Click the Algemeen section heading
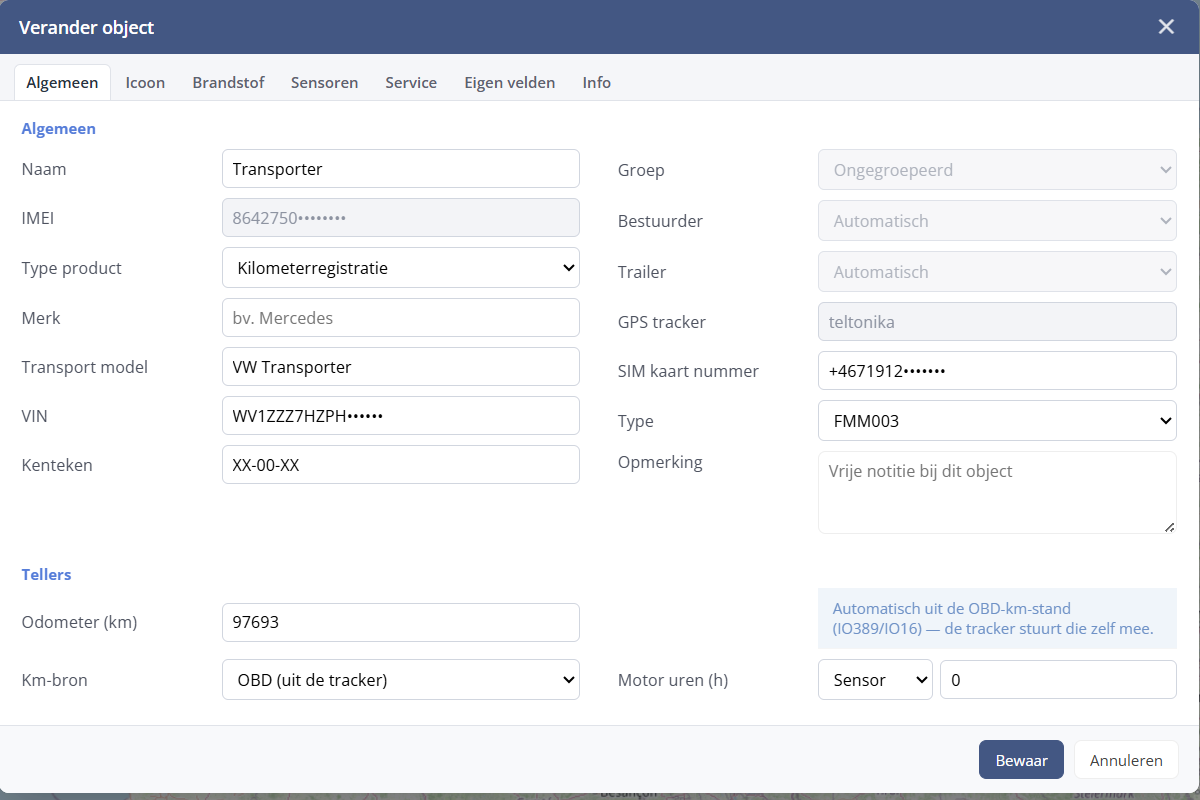1200x800 pixels. (59, 128)
